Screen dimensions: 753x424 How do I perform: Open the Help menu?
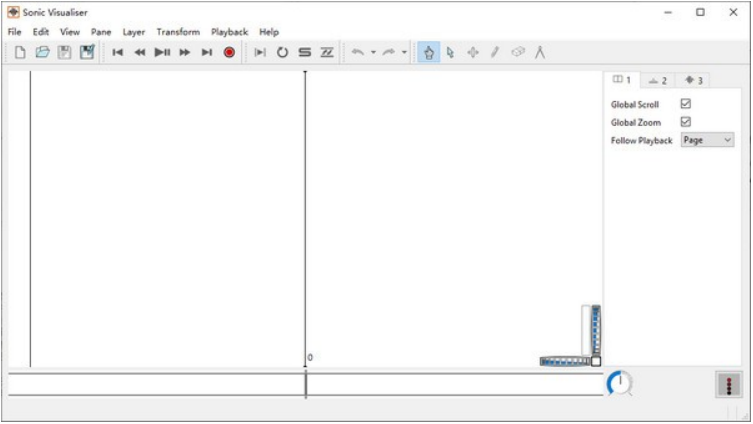coord(269,32)
